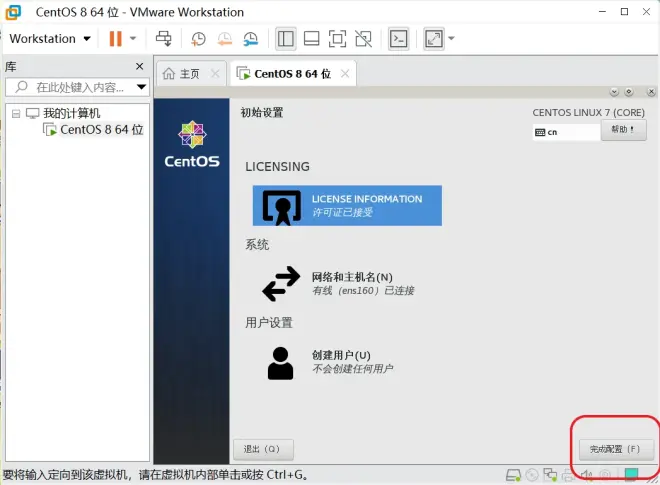Screen dimensions: 660x485
Task: Click the 帮助! help button
Action: (x=623, y=130)
